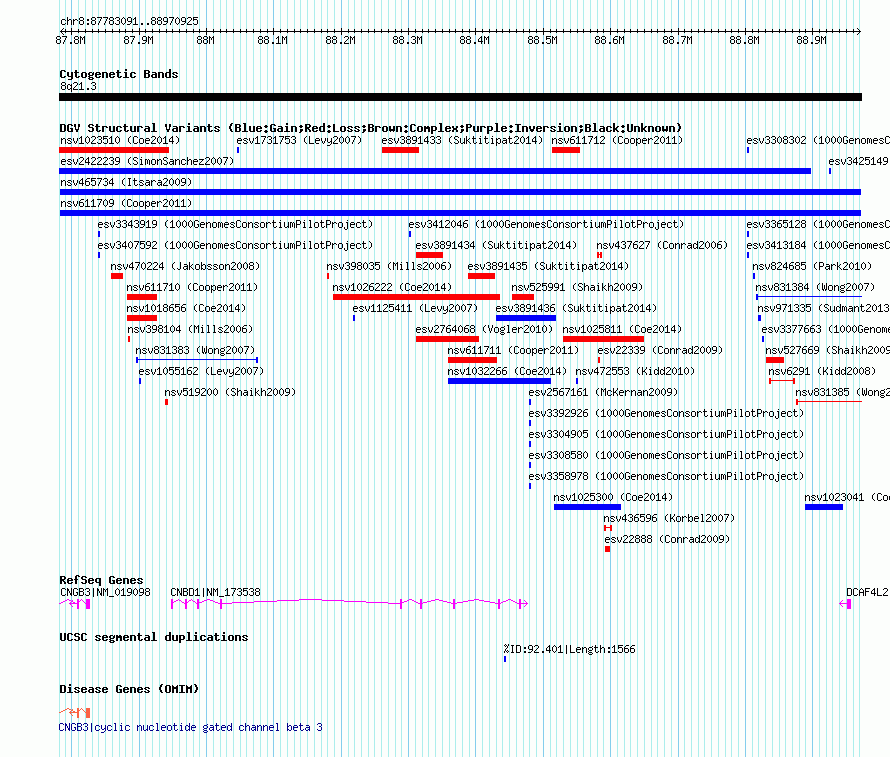Viewport: 890px width, 757px height.
Task: Click the 88.5M ruler position label
Action: pyautogui.click(x=543, y=40)
